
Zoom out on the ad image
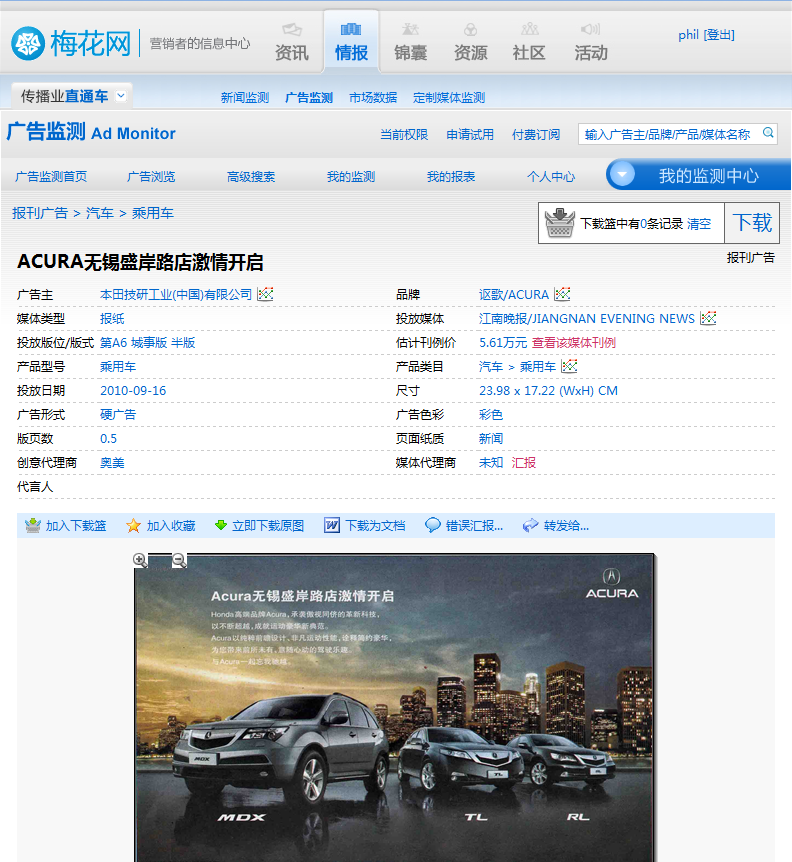[x=179, y=560]
